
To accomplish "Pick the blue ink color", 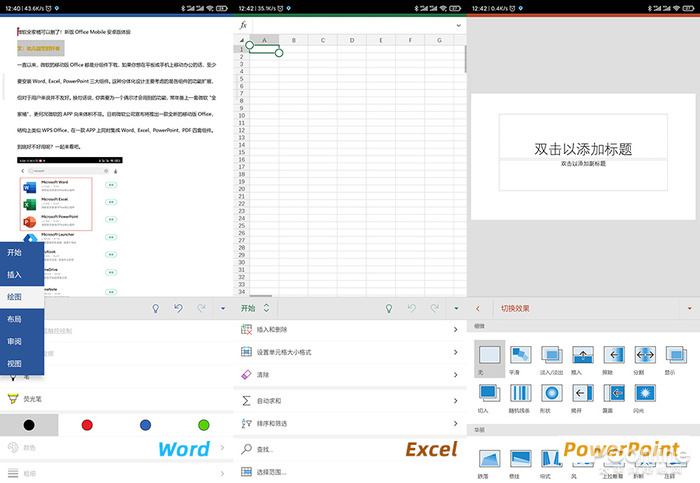I will (146, 425).
